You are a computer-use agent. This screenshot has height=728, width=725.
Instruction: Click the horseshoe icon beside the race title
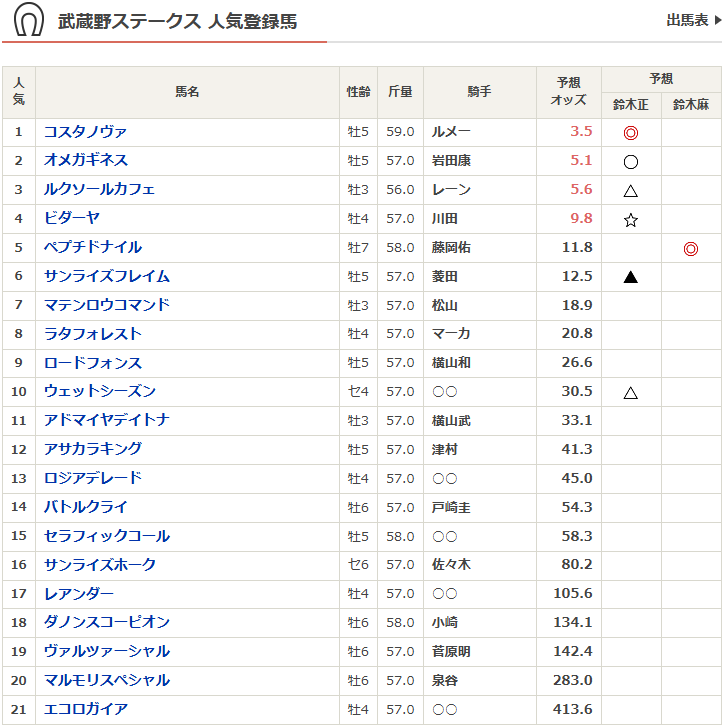[x=29, y=21]
